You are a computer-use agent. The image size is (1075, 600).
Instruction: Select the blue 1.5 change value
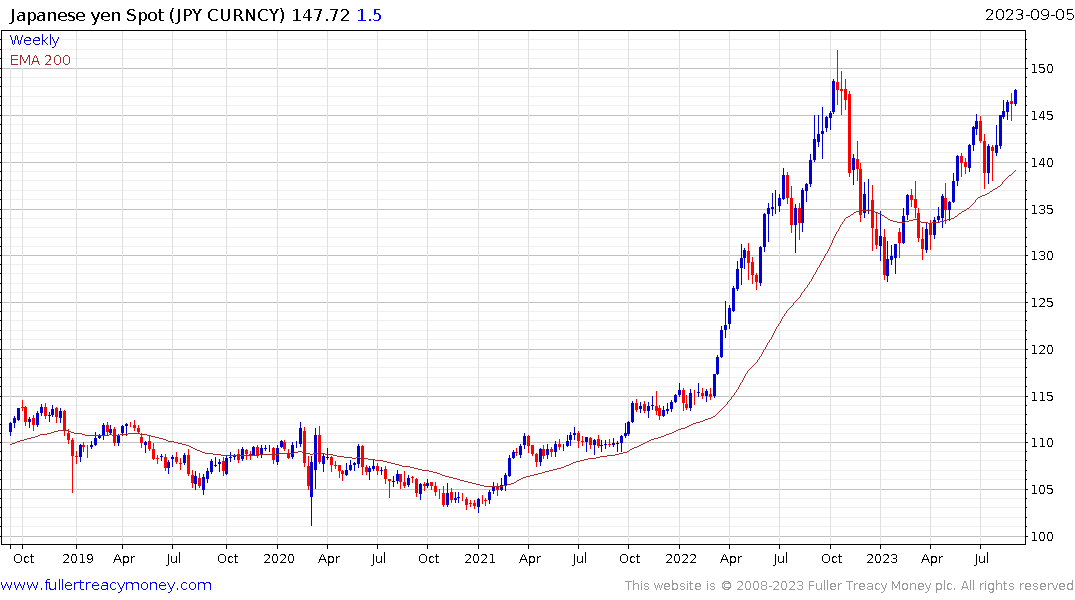[x=369, y=15]
